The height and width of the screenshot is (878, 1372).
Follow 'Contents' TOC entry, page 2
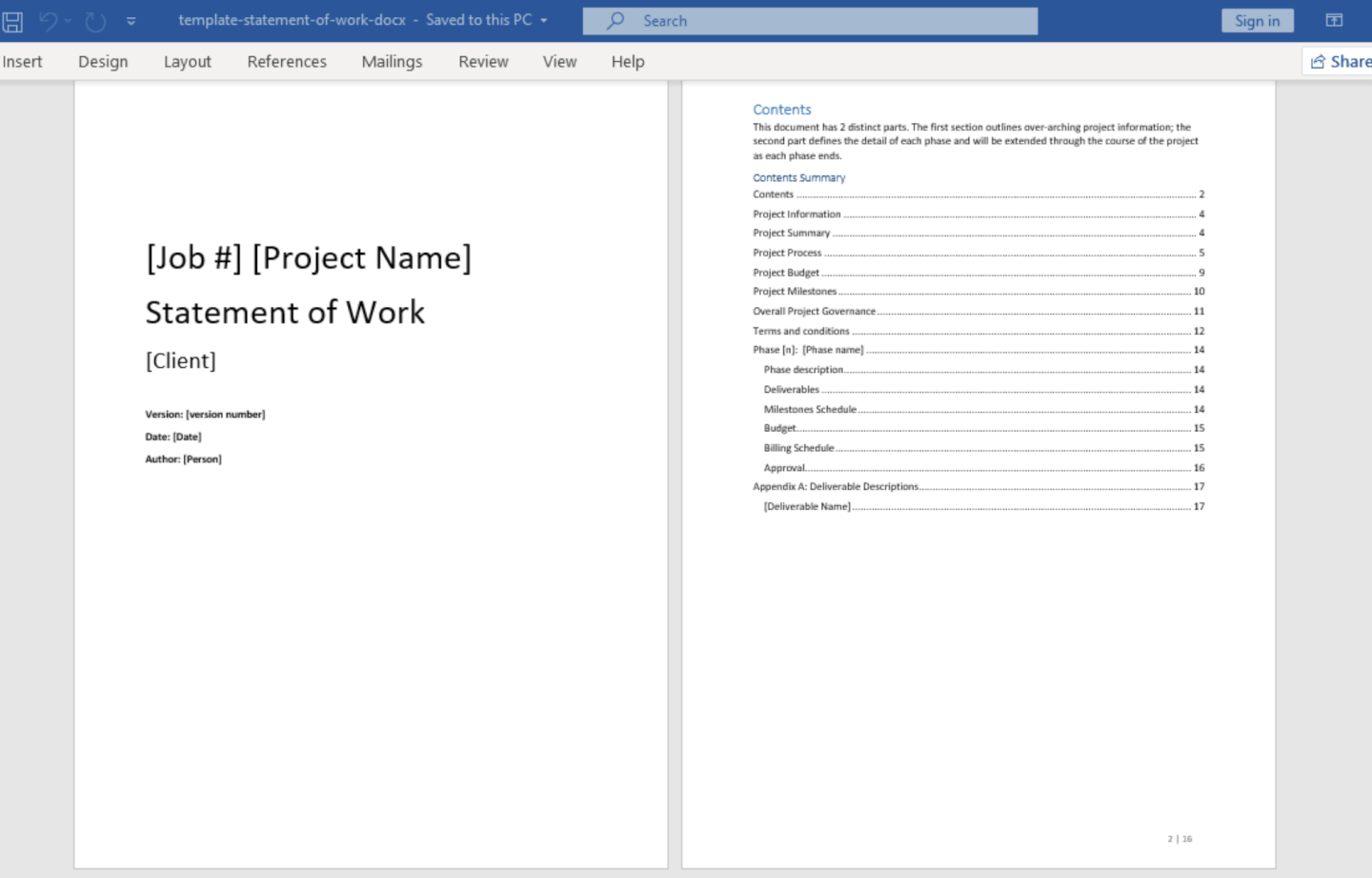click(979, 194)
